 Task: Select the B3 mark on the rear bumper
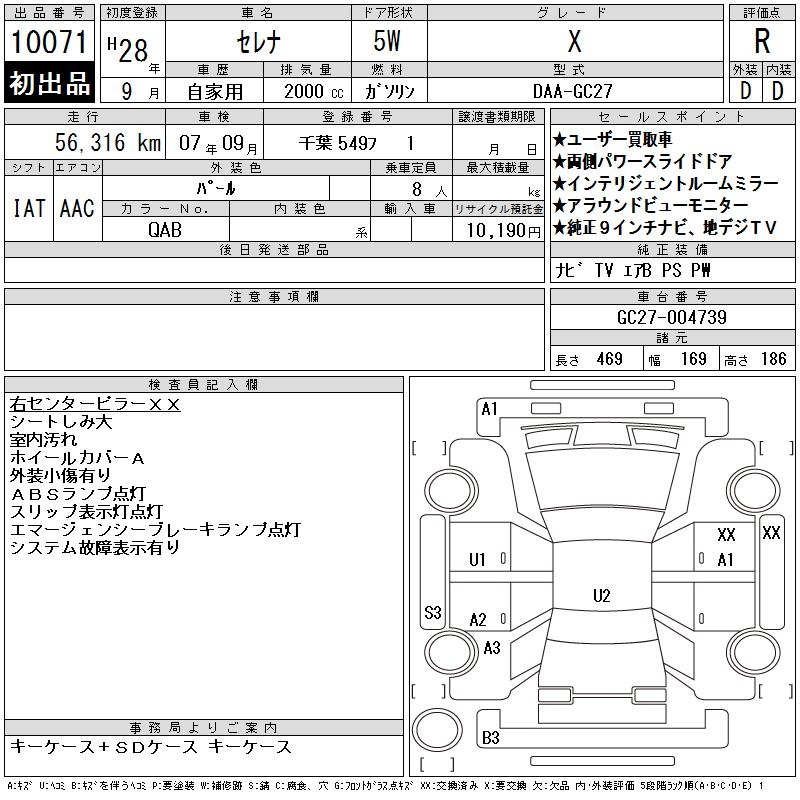pyautogui.click(x=490, y=737)
